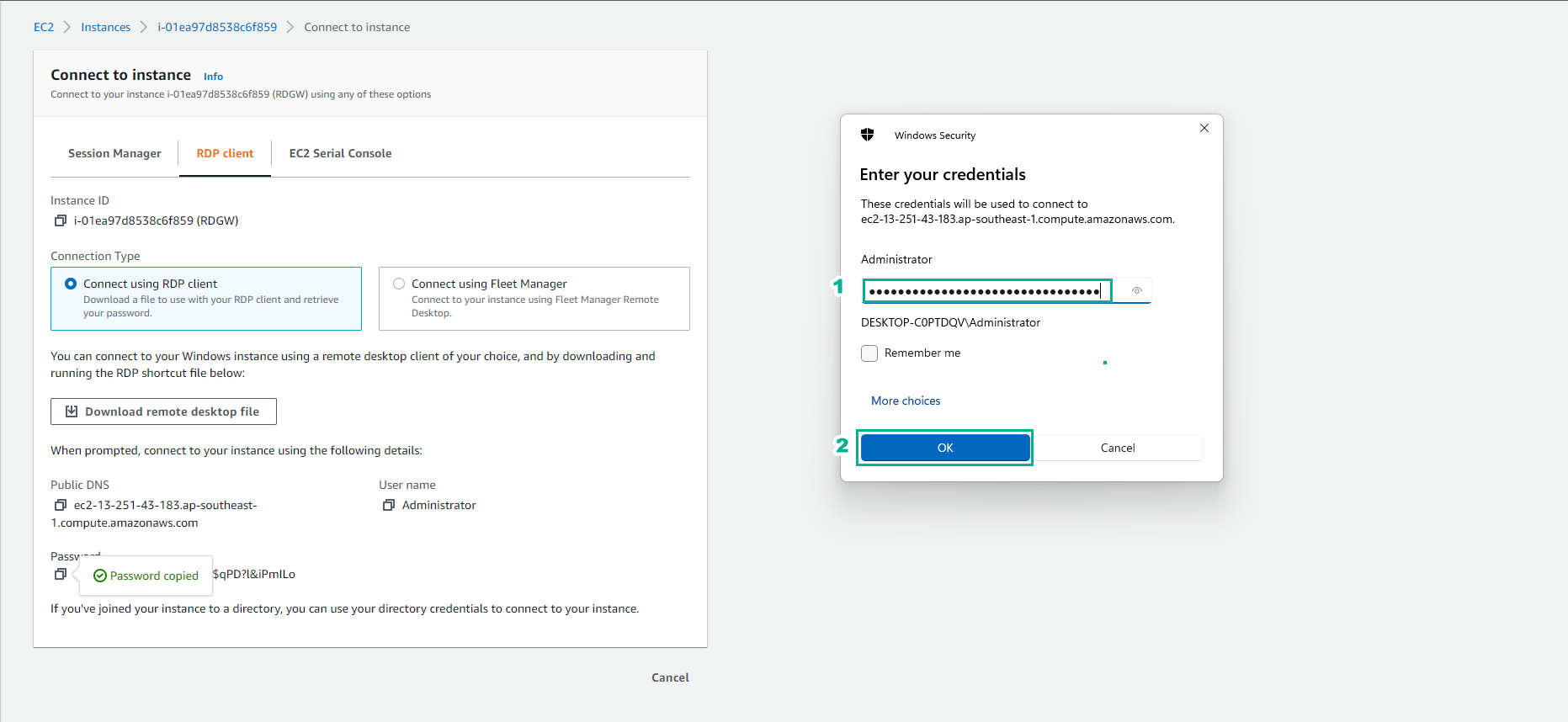Screen dimensions: 1568x722
Task: Click Cancel below the Connect panel
Action: pyautogui.click(x=670, y=677)
